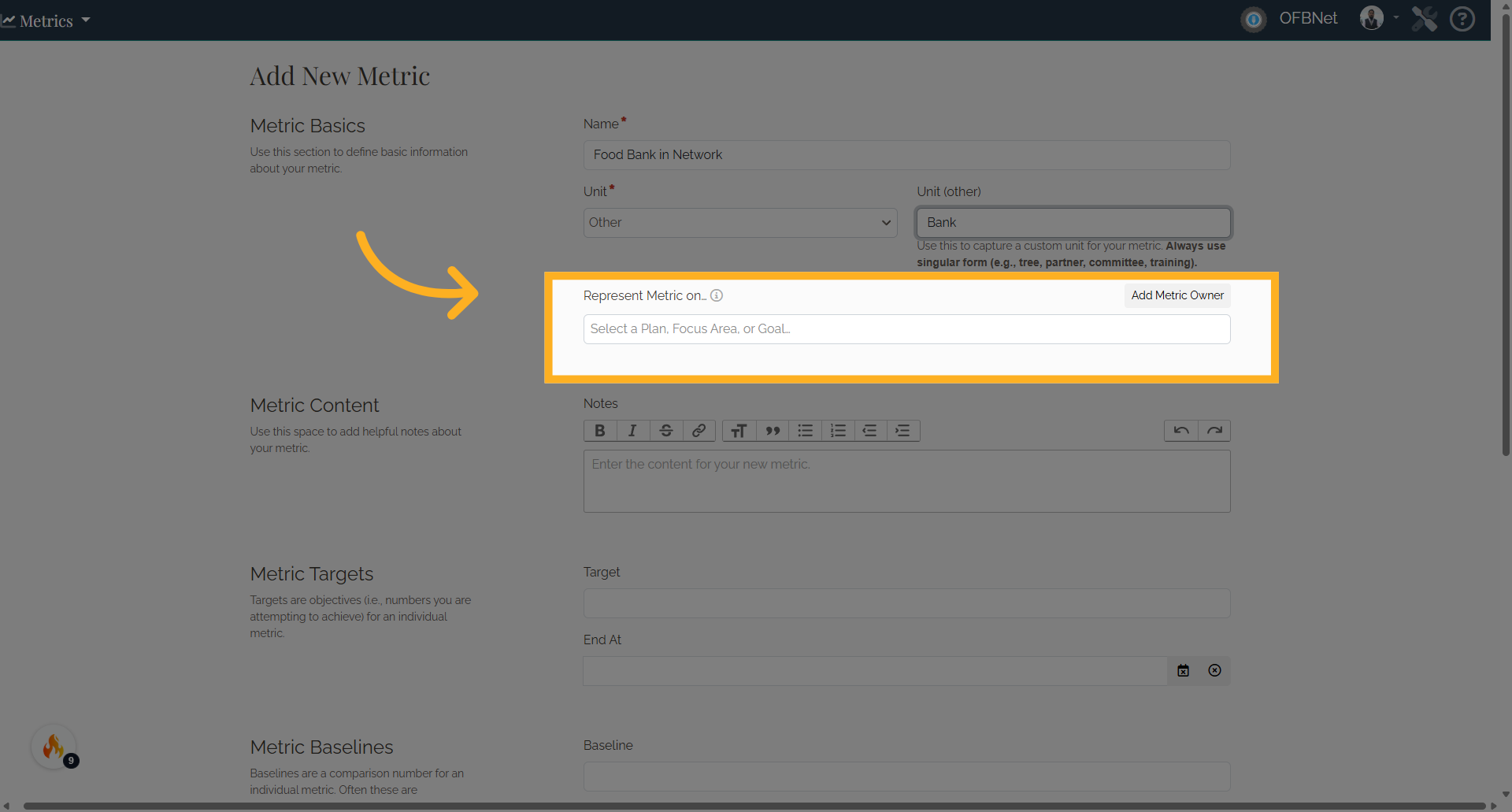The width and height of the screenshot is (1512, 812).
Task: Toggle bold formatting in Notes toolbar
Action: [x=600, y=431]
